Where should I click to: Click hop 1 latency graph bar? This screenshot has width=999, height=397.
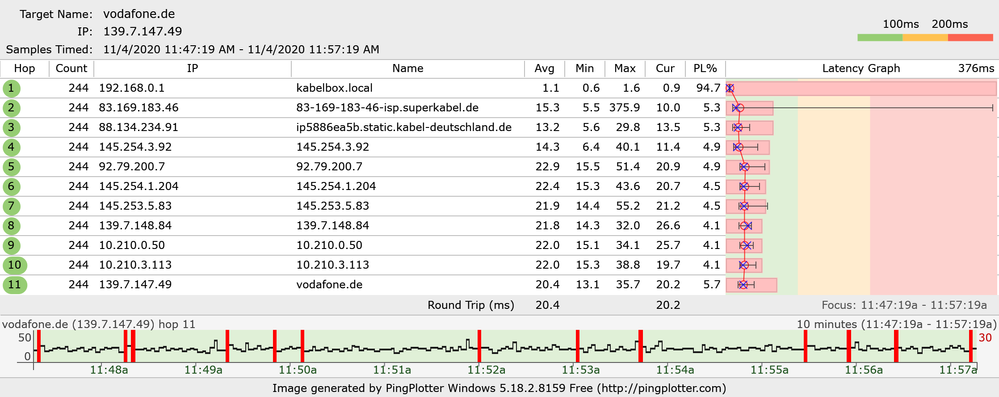click(x=861, y=89)
